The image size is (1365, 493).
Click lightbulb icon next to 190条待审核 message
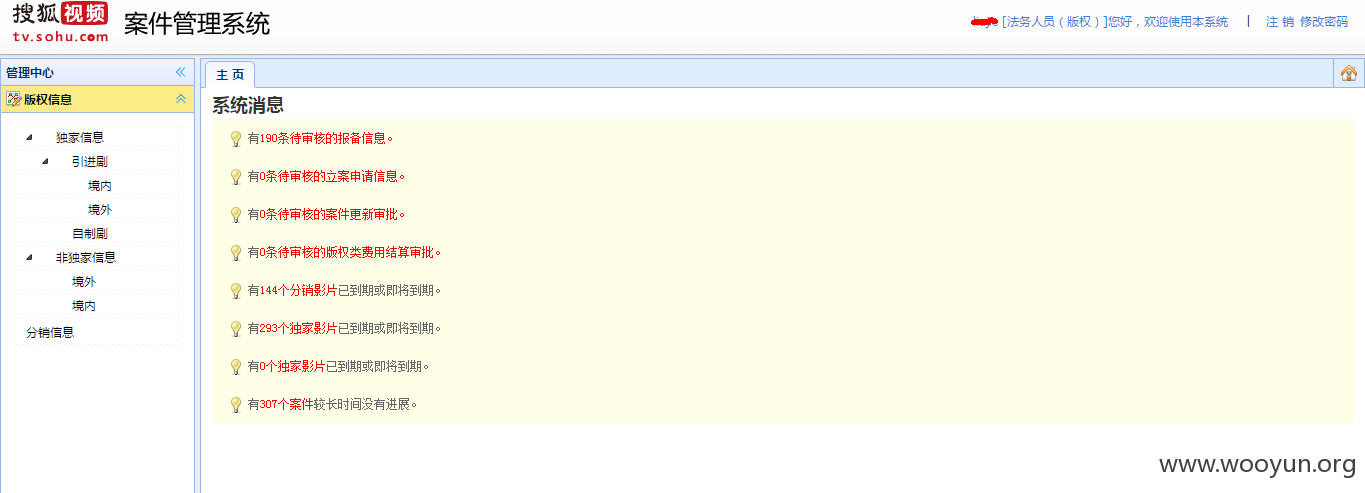(x=236, y=139)
